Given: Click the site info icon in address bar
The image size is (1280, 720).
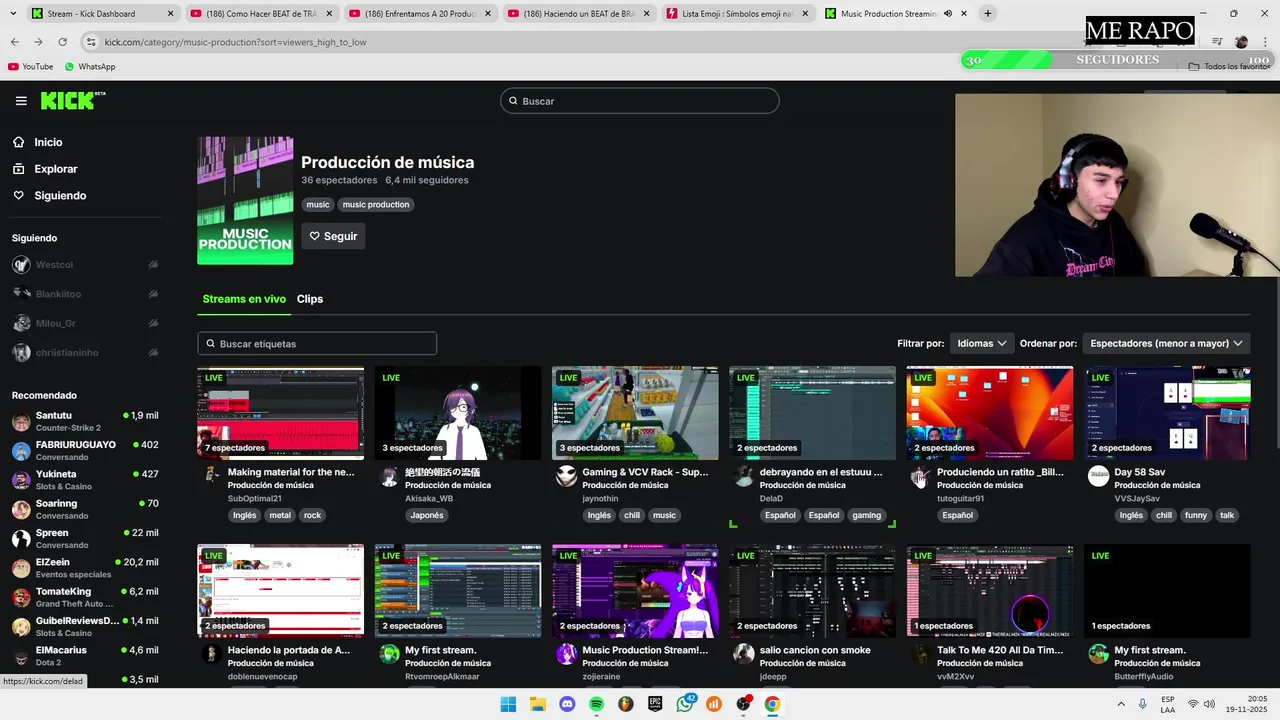Looking at the screenshot, I should coord(91,42).
